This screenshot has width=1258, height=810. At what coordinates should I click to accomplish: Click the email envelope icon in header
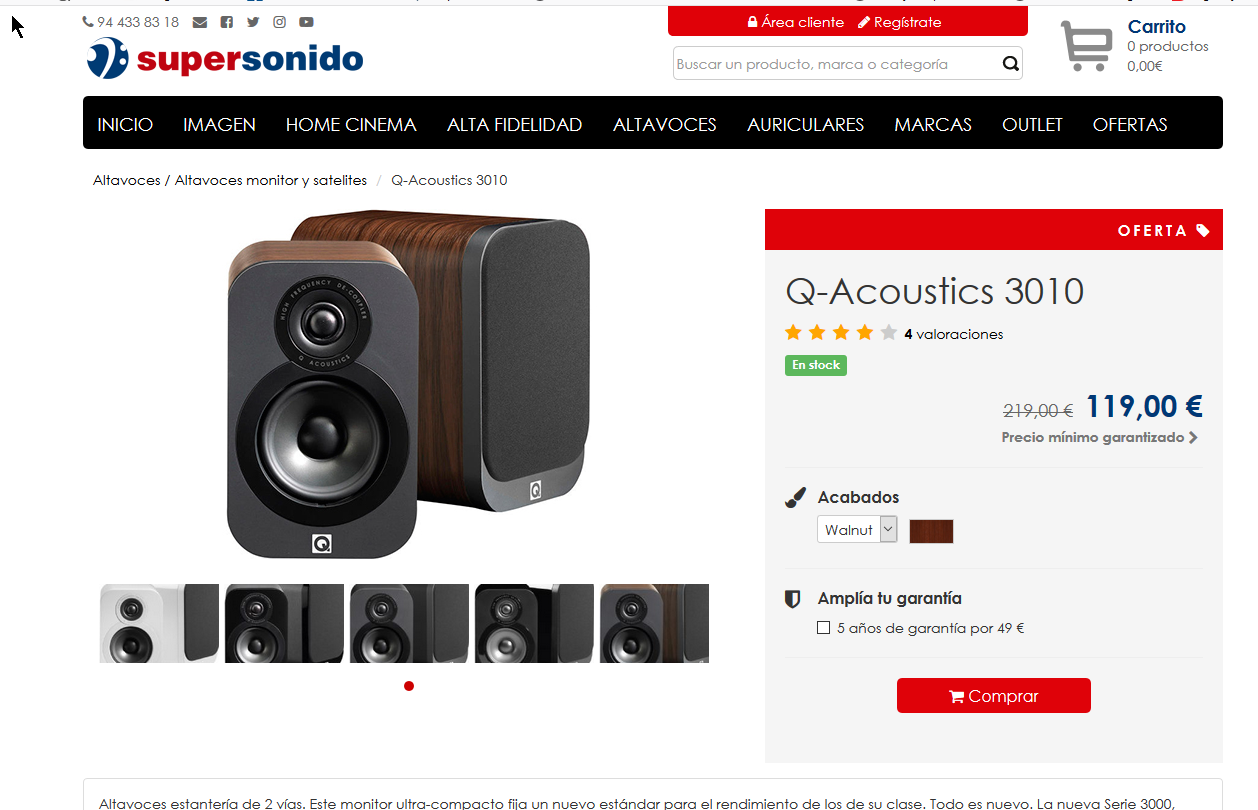point(200,22)
